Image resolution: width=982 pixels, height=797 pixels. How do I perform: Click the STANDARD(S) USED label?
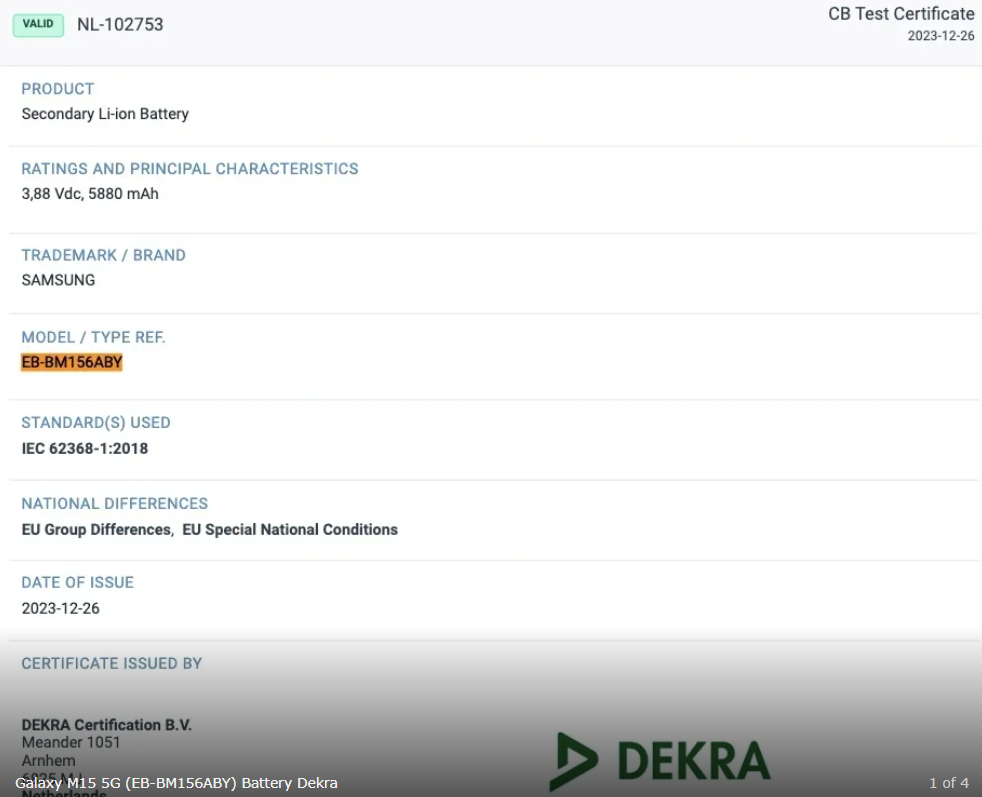96,423
